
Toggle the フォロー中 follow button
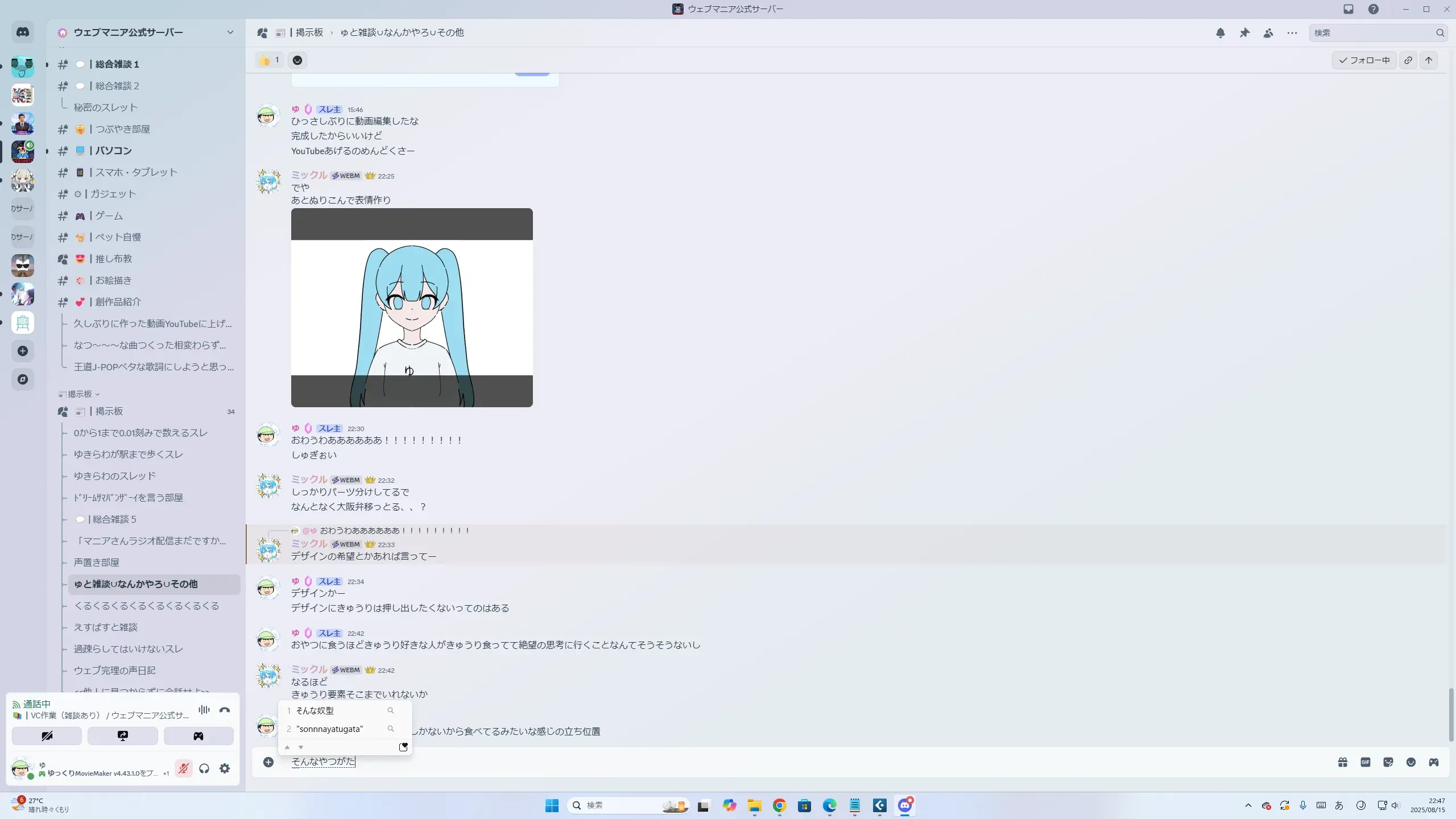[1364, 60]
